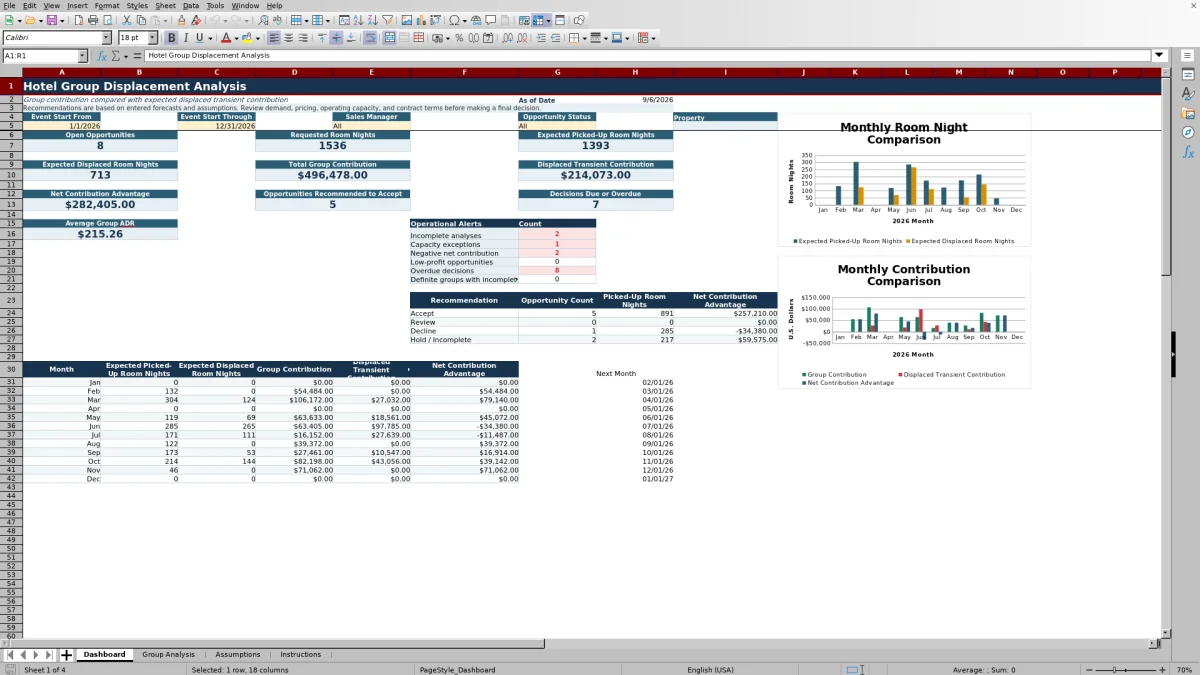Click the 70% zoom level in status bar
1200x675 pixels.
tap(1183, 670)
